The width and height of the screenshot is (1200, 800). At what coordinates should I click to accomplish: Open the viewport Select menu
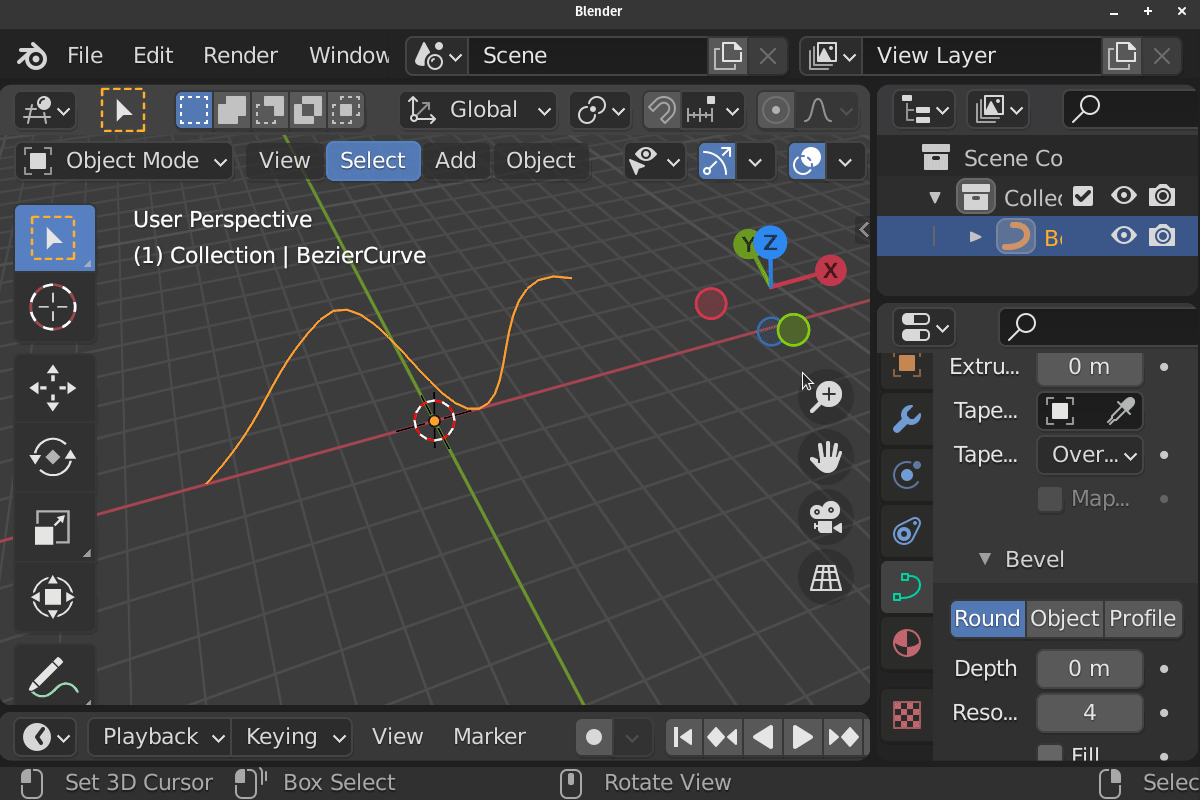pos(373,161)
